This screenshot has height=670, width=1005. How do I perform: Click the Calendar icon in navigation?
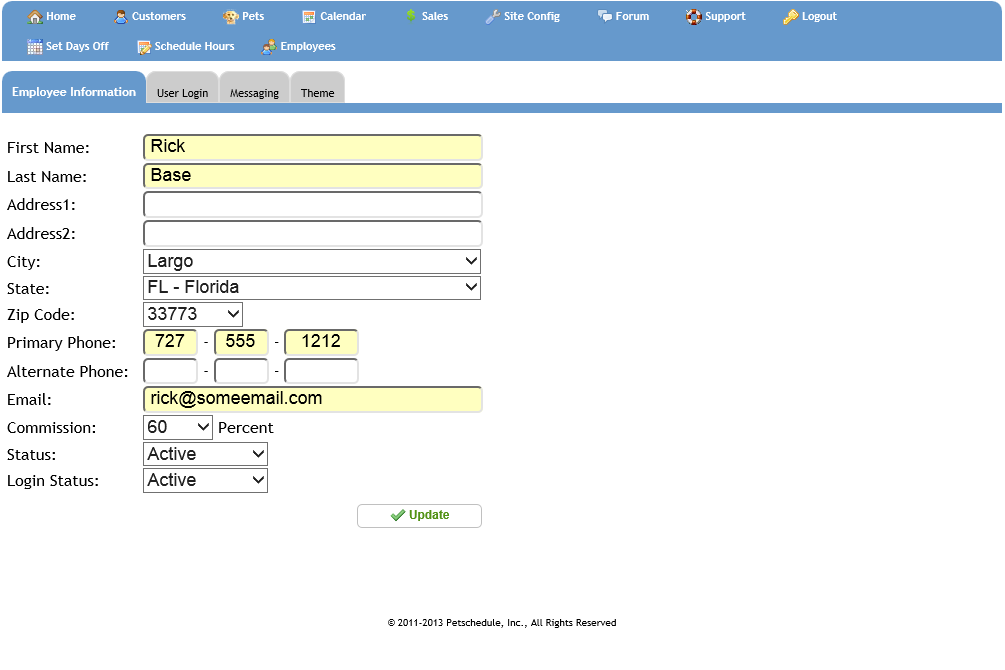[309, 17]
